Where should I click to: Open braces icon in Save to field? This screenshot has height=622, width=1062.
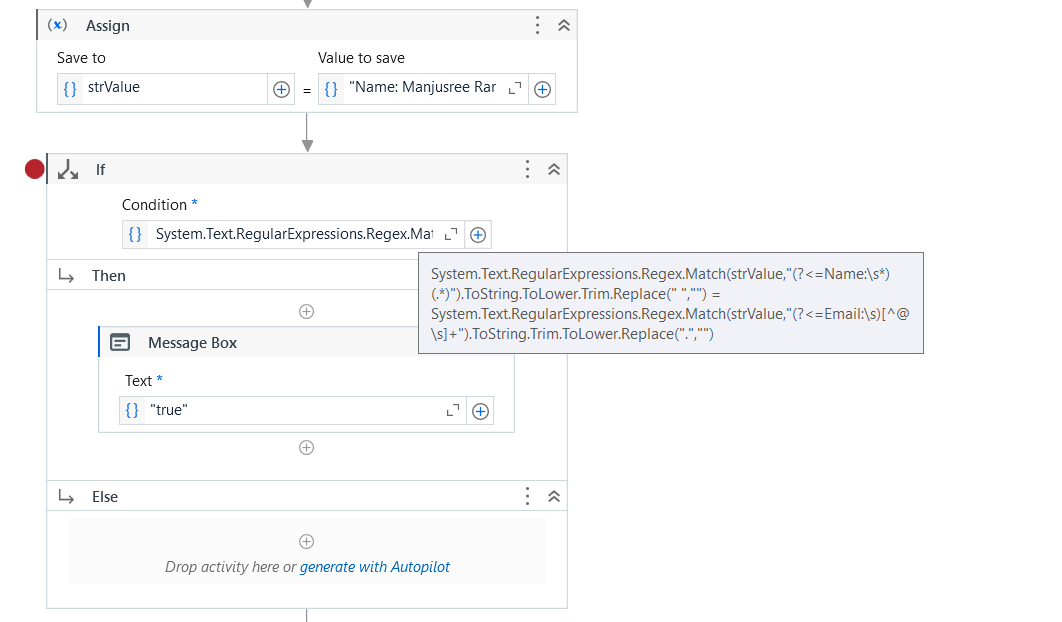coord(70,89)
